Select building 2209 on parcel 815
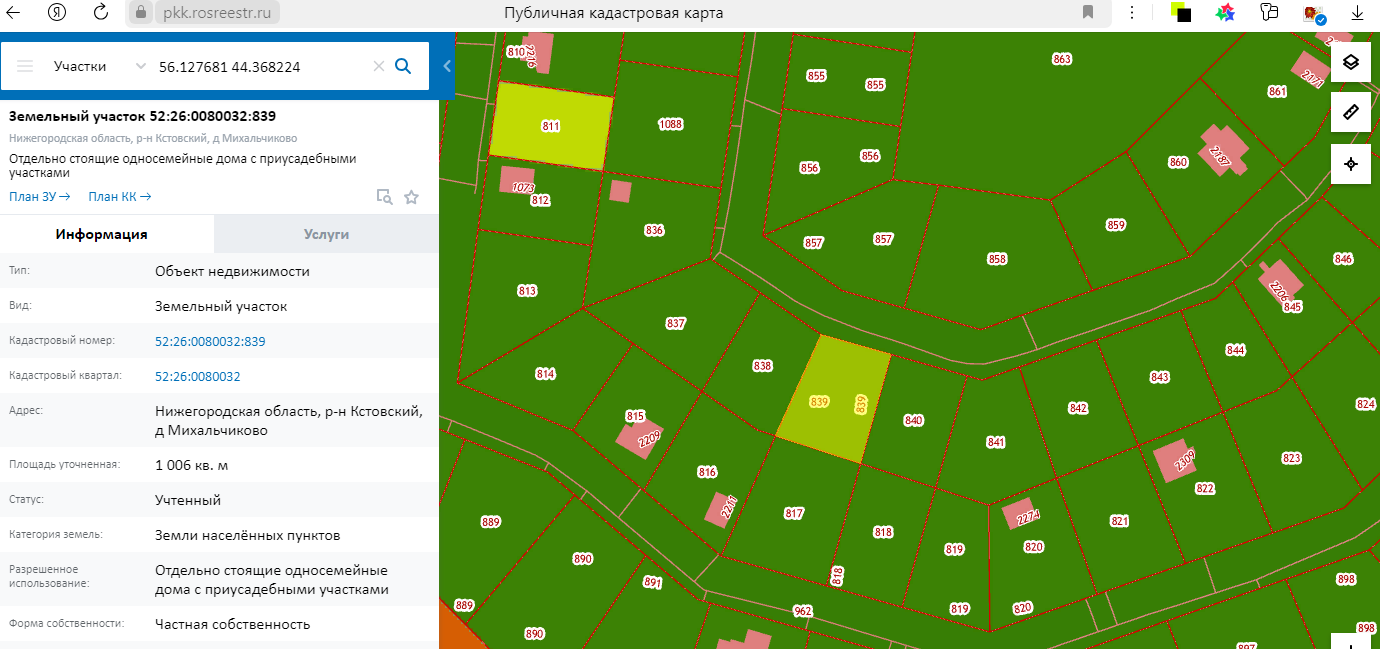Image resolution: width=1380 pixels, height=649 pixels. click(x=642, y=438)
